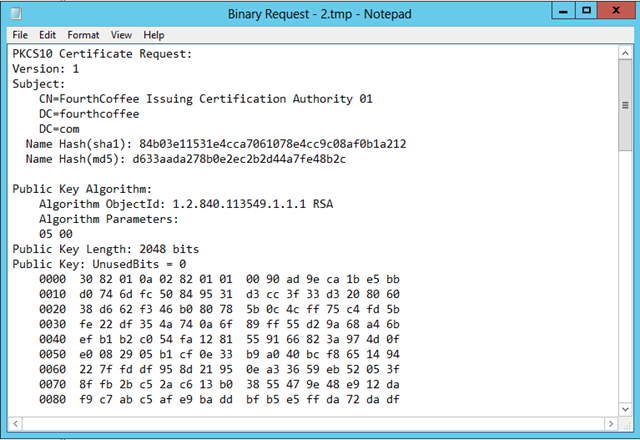Open the File menu
640x440 pixels.
[x=20, y=35]
